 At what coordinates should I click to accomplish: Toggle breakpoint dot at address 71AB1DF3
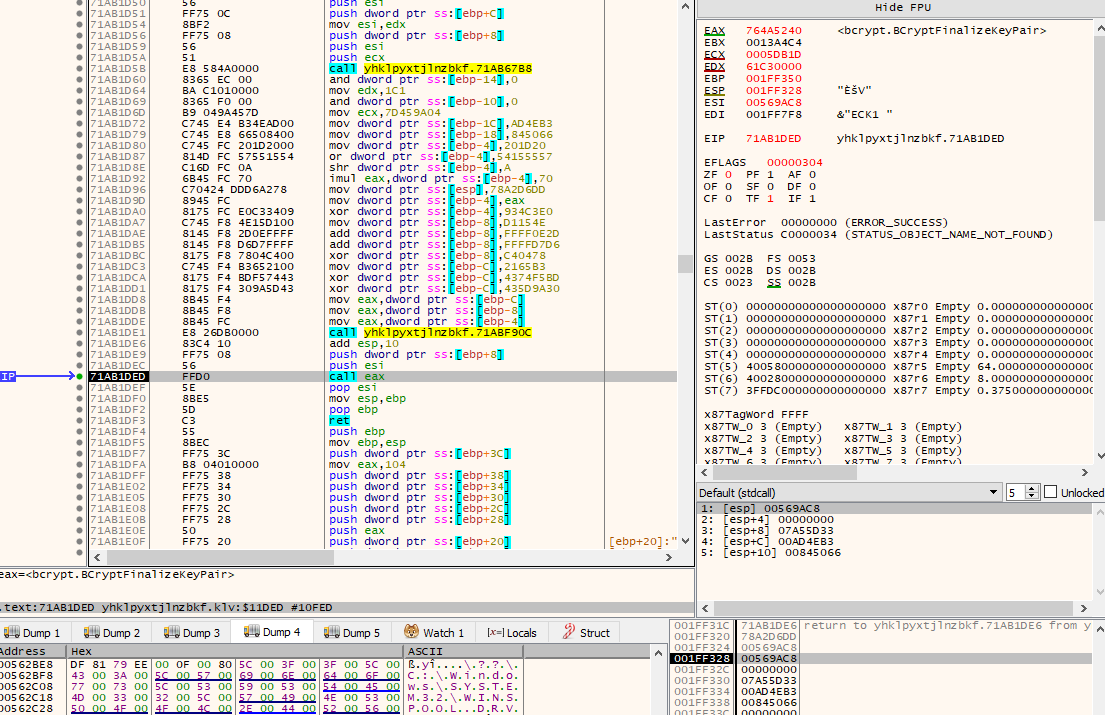(80, 421)
